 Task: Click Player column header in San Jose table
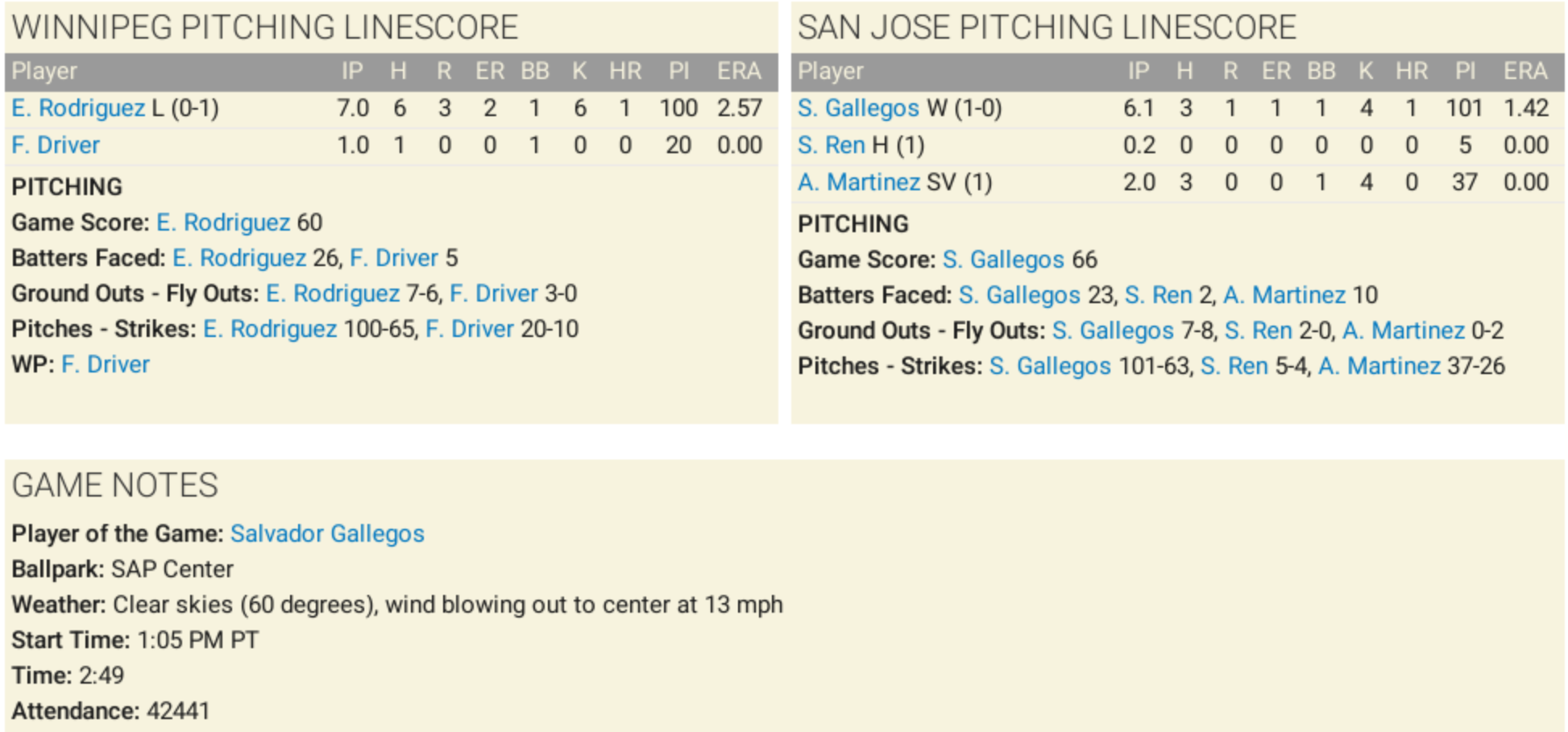[830, 71]
